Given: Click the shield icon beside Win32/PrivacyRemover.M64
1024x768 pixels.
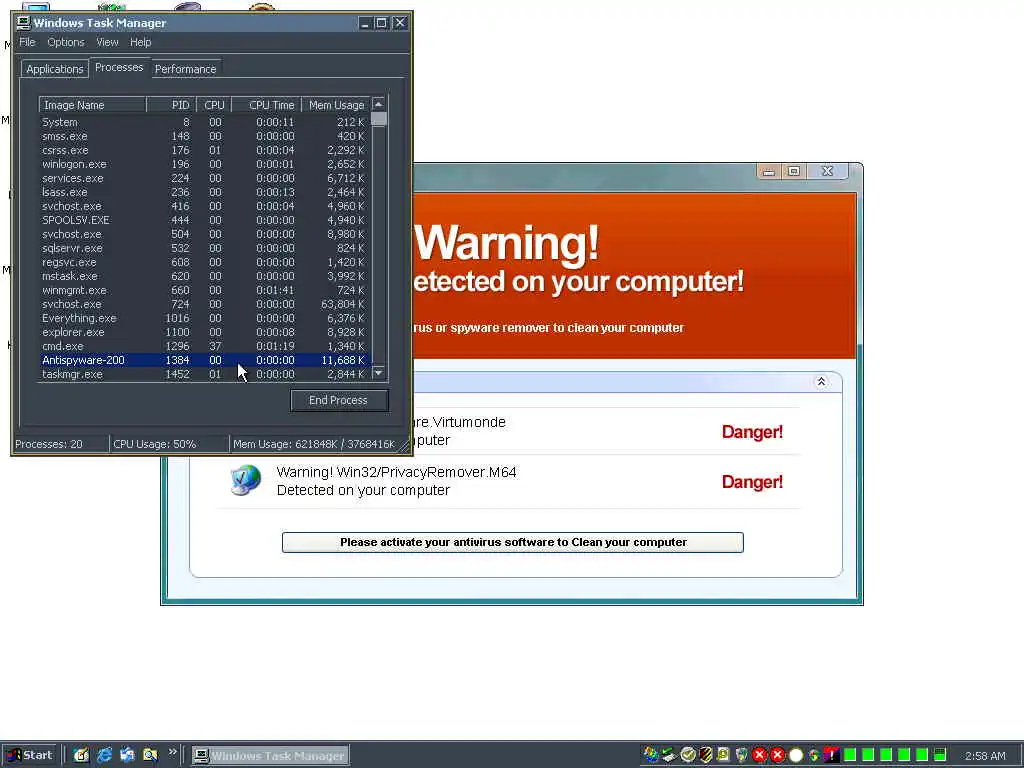Looking at the screenshot, I should (246, 480).
